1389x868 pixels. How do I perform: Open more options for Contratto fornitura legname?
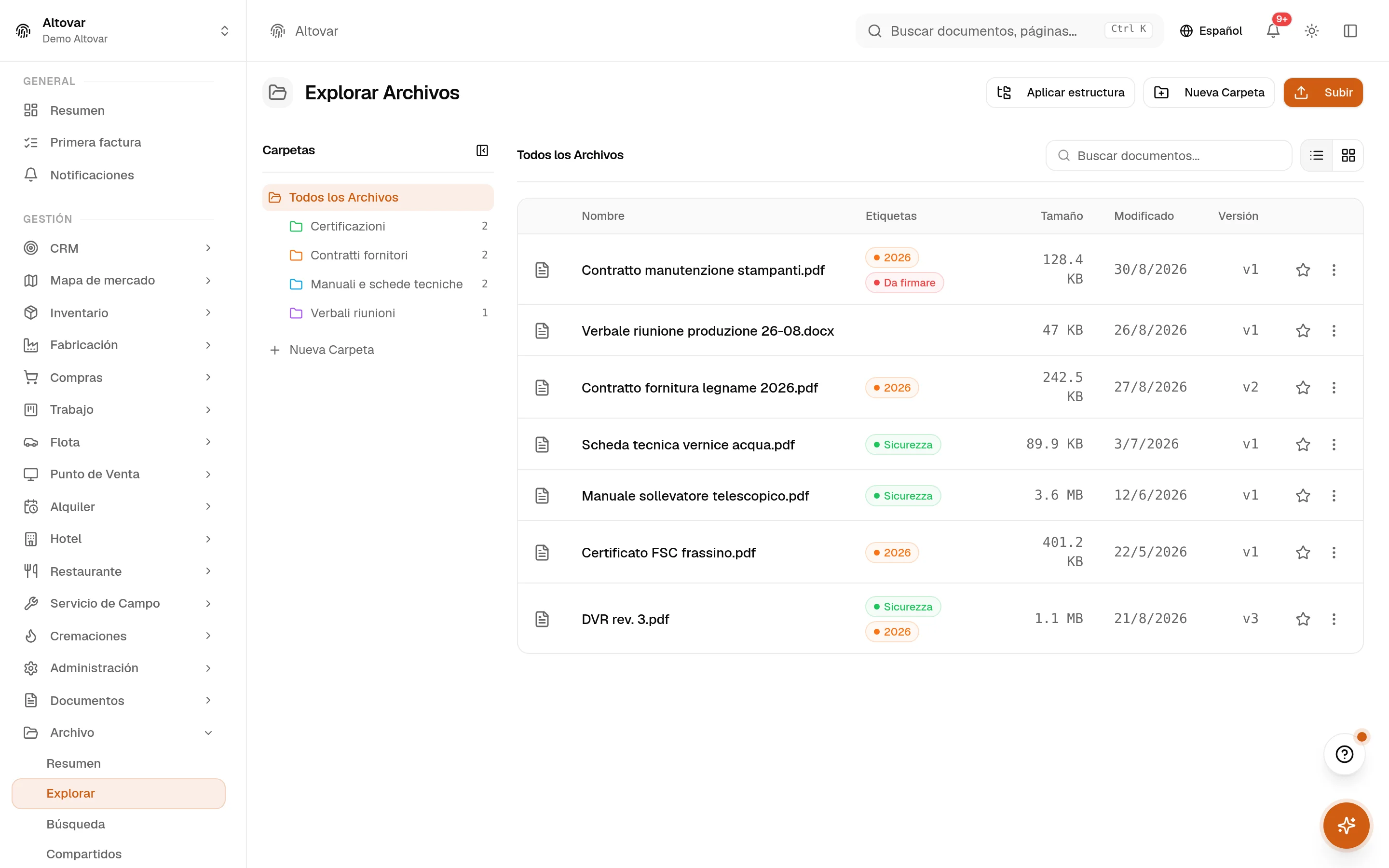pyautogui.click(x=1334, y=388)
